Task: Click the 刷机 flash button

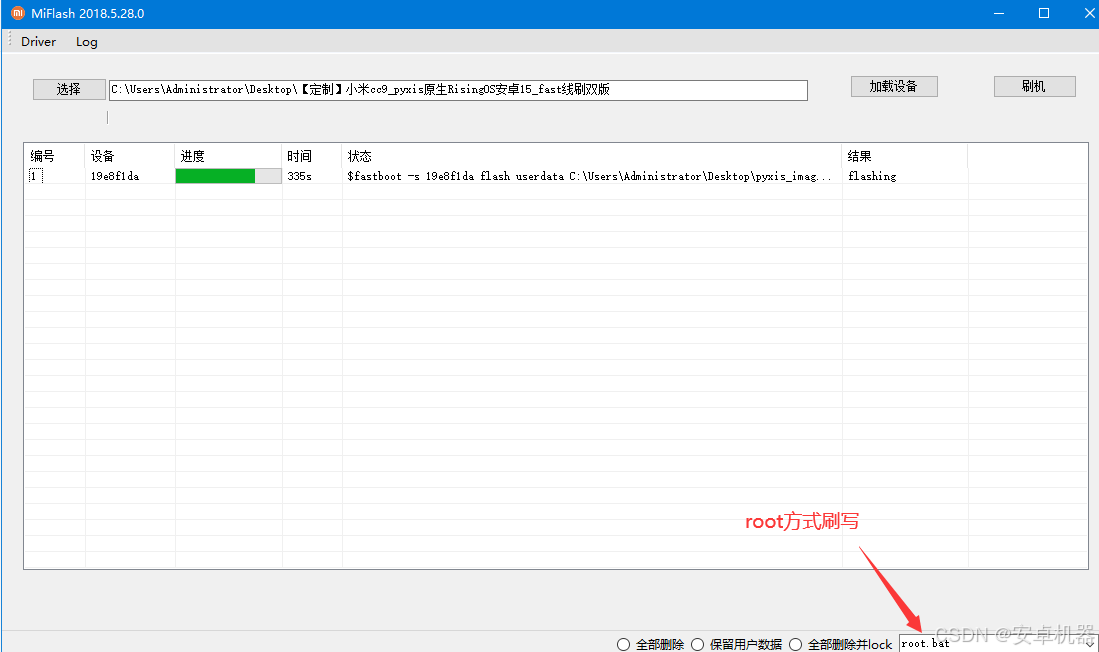Action: [x=1034, y=86]
